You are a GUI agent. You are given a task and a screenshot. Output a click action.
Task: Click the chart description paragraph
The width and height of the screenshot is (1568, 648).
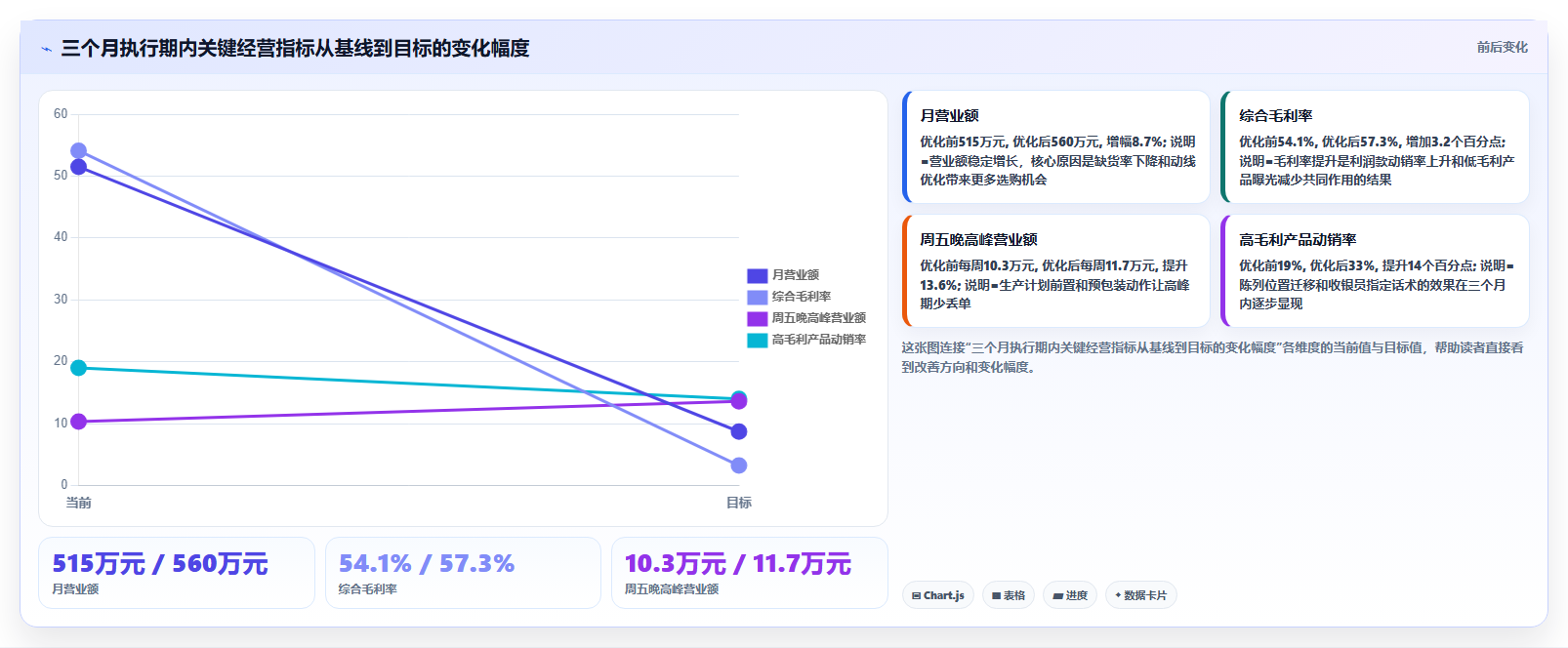(1213, 357)
